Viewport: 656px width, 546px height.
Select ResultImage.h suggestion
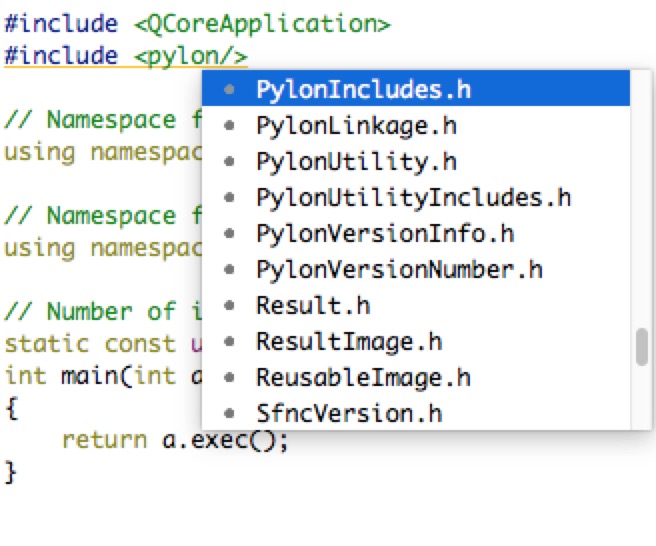click(416, 341)
